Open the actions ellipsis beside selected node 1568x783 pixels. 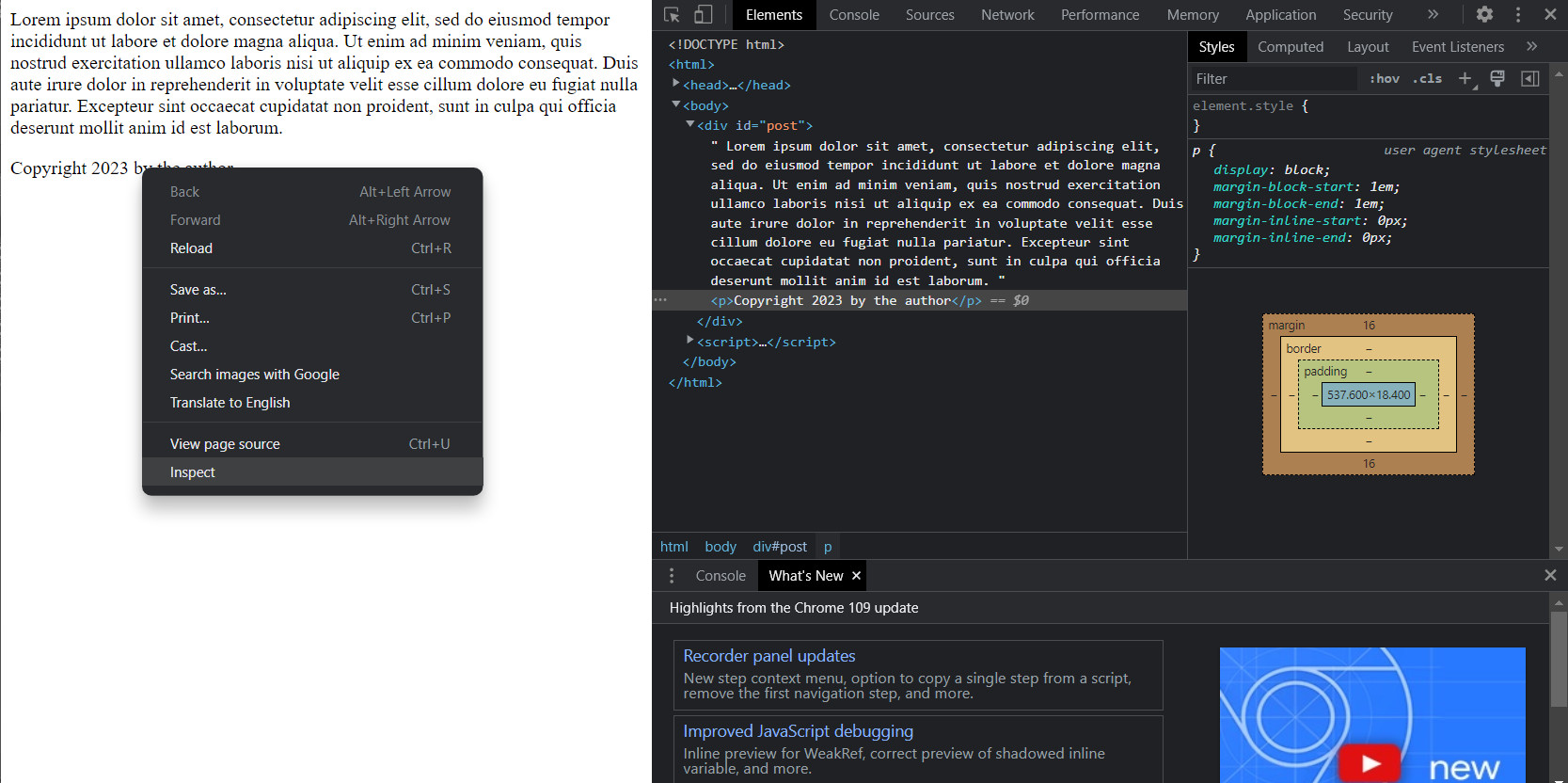(x=660, y=300)
